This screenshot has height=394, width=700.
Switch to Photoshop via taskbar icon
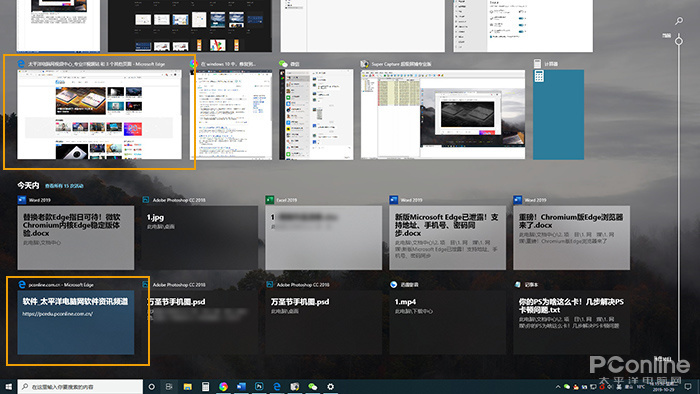point(259,387)
